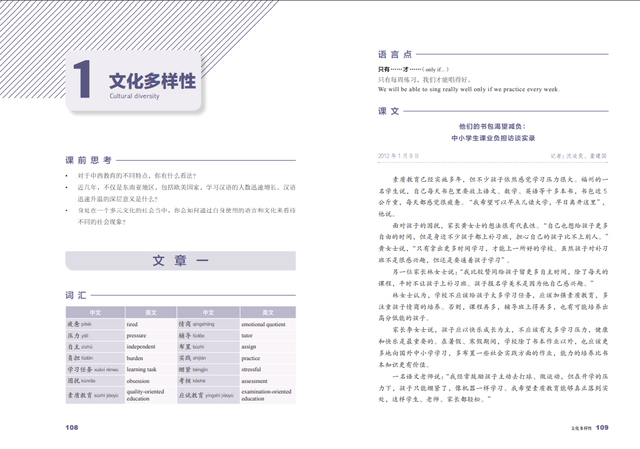640x449 pixels.
Task: Click page number 109
Action: click(602, 427)
